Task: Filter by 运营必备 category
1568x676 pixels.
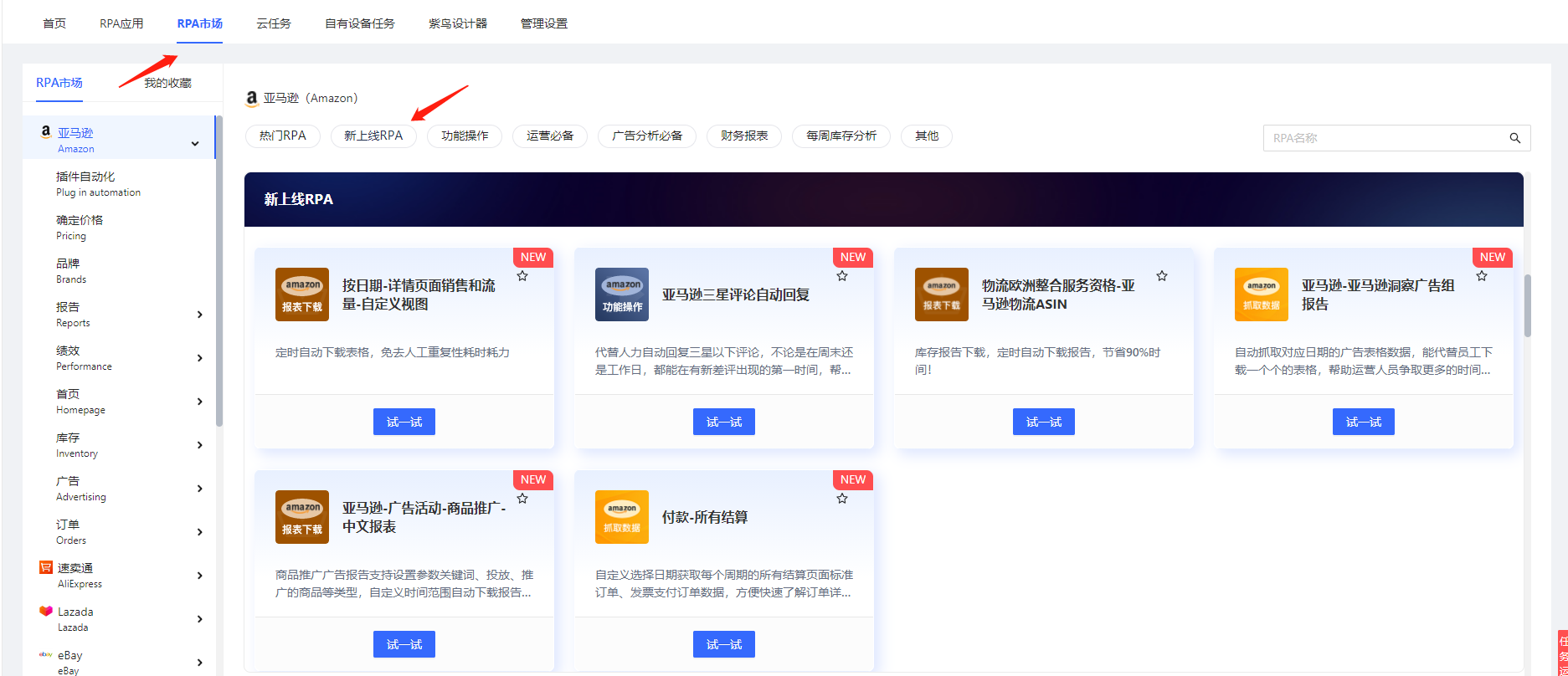Action: coord(550,136)
